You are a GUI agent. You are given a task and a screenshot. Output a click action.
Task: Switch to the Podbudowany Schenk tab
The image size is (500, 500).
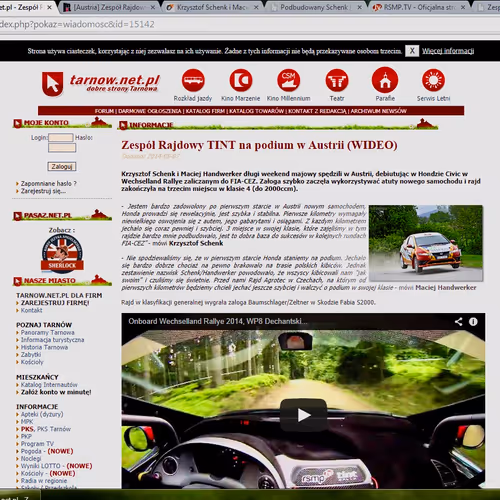(x=316, y=7)
